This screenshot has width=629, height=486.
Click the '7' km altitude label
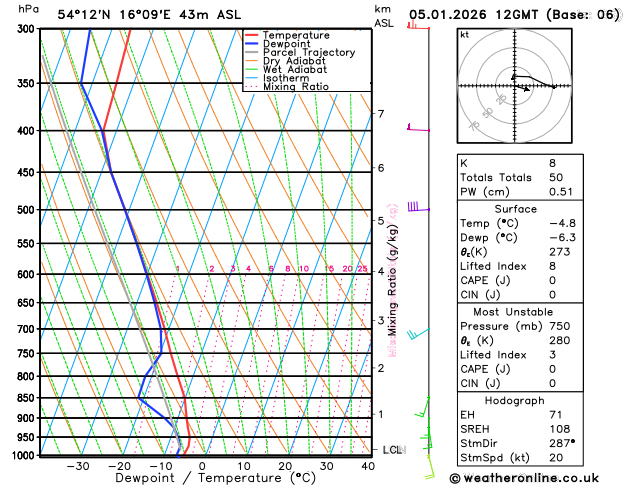tap(381, 114)
